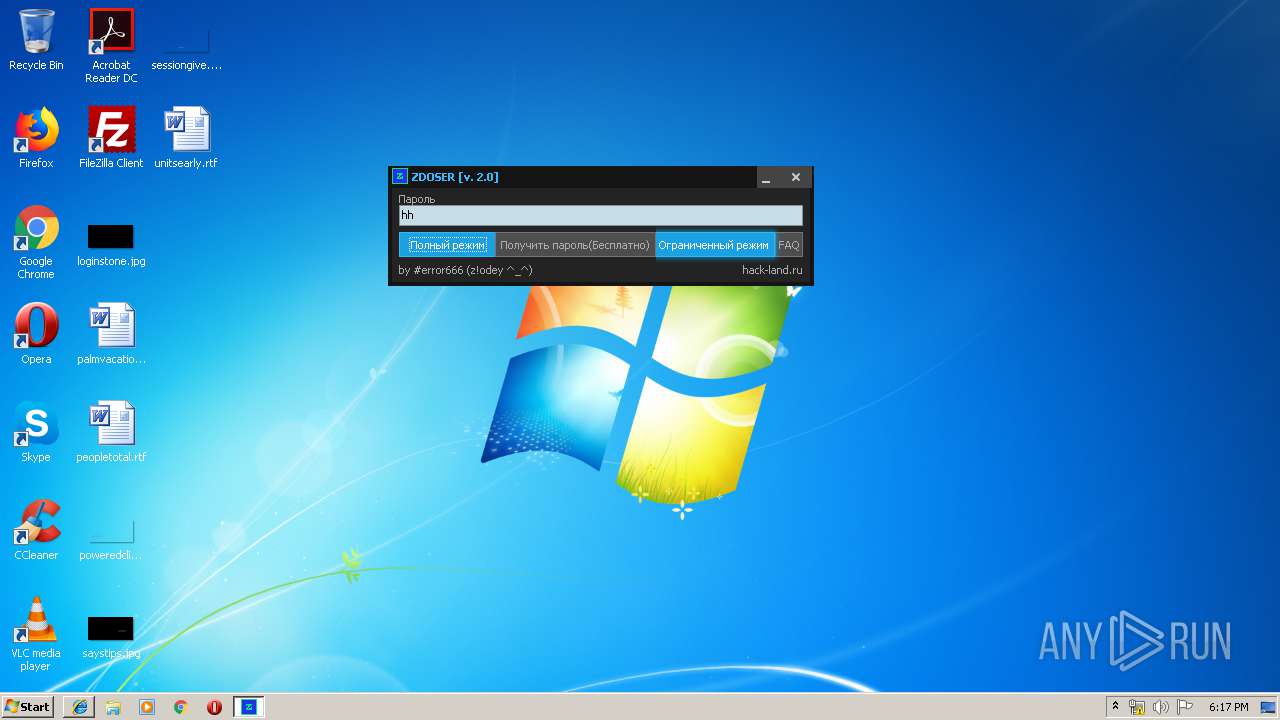Open the Recycle Bin desktop icon
The image size is (1280, 720).
click(36, 40)
